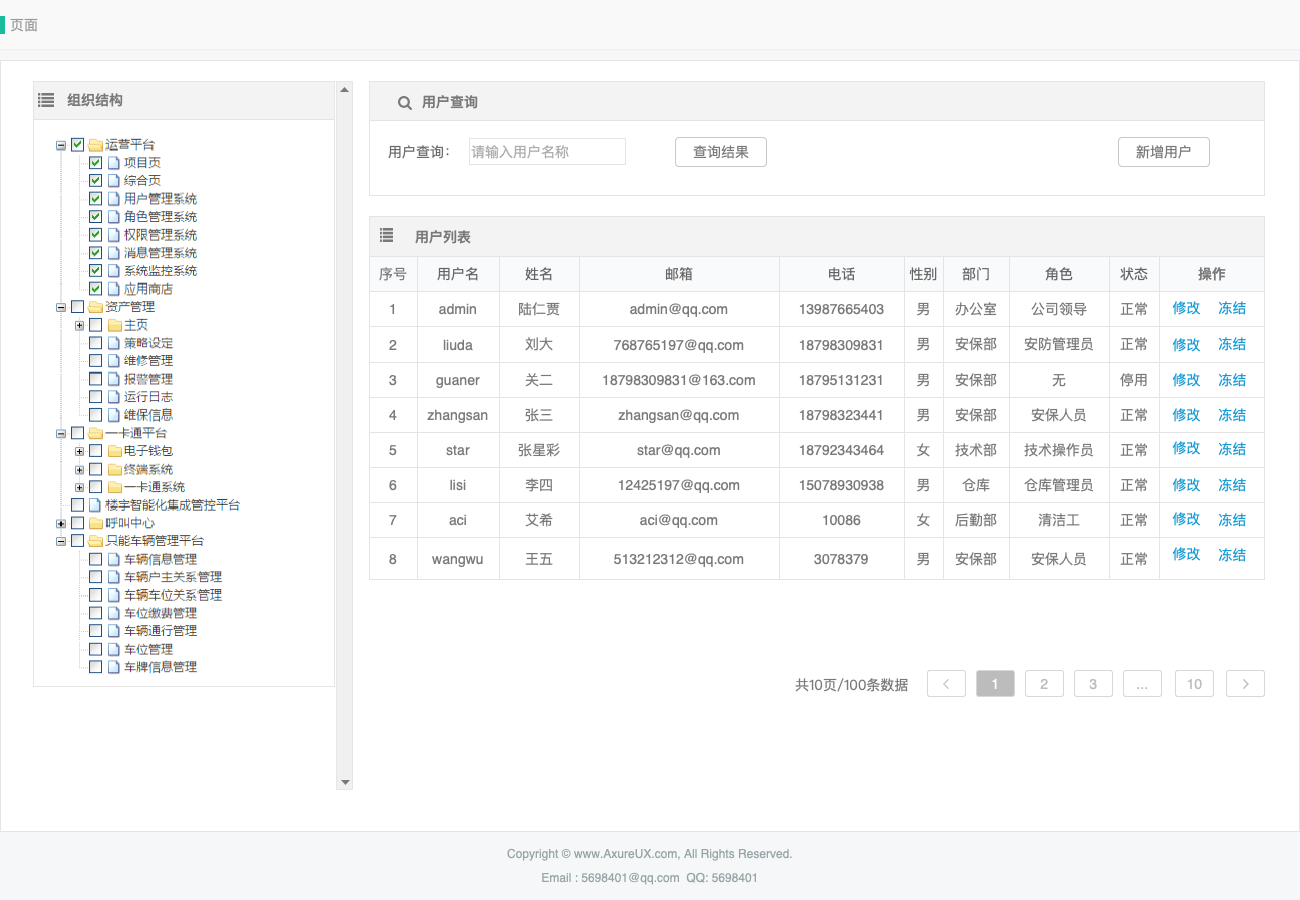1300x900 pixels.
Task: Expand the 主页 tree node
Action: pos(80,325)
